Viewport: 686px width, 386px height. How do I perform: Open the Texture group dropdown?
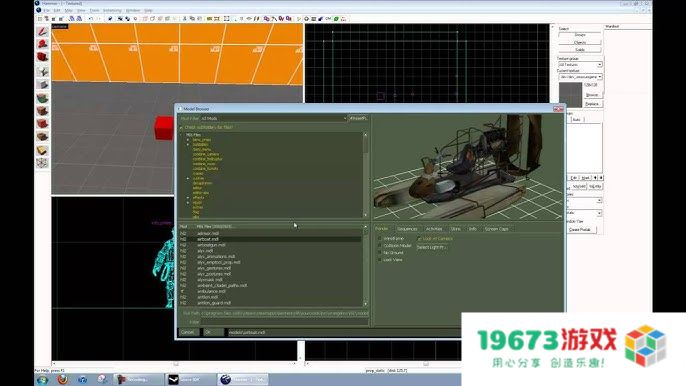[580, 65]
